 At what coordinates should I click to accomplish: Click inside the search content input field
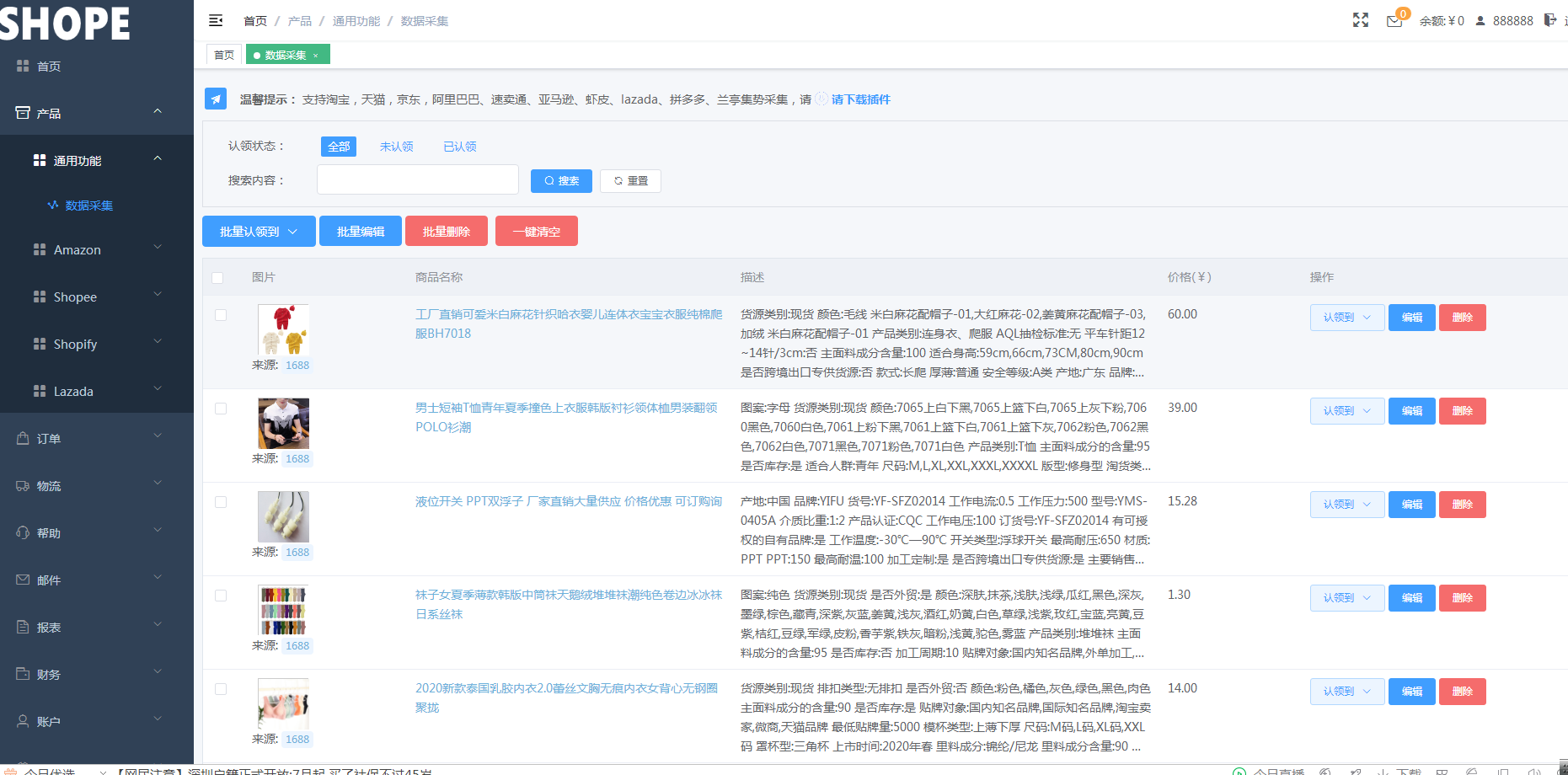pyautogui.click(x=417, y=179)
